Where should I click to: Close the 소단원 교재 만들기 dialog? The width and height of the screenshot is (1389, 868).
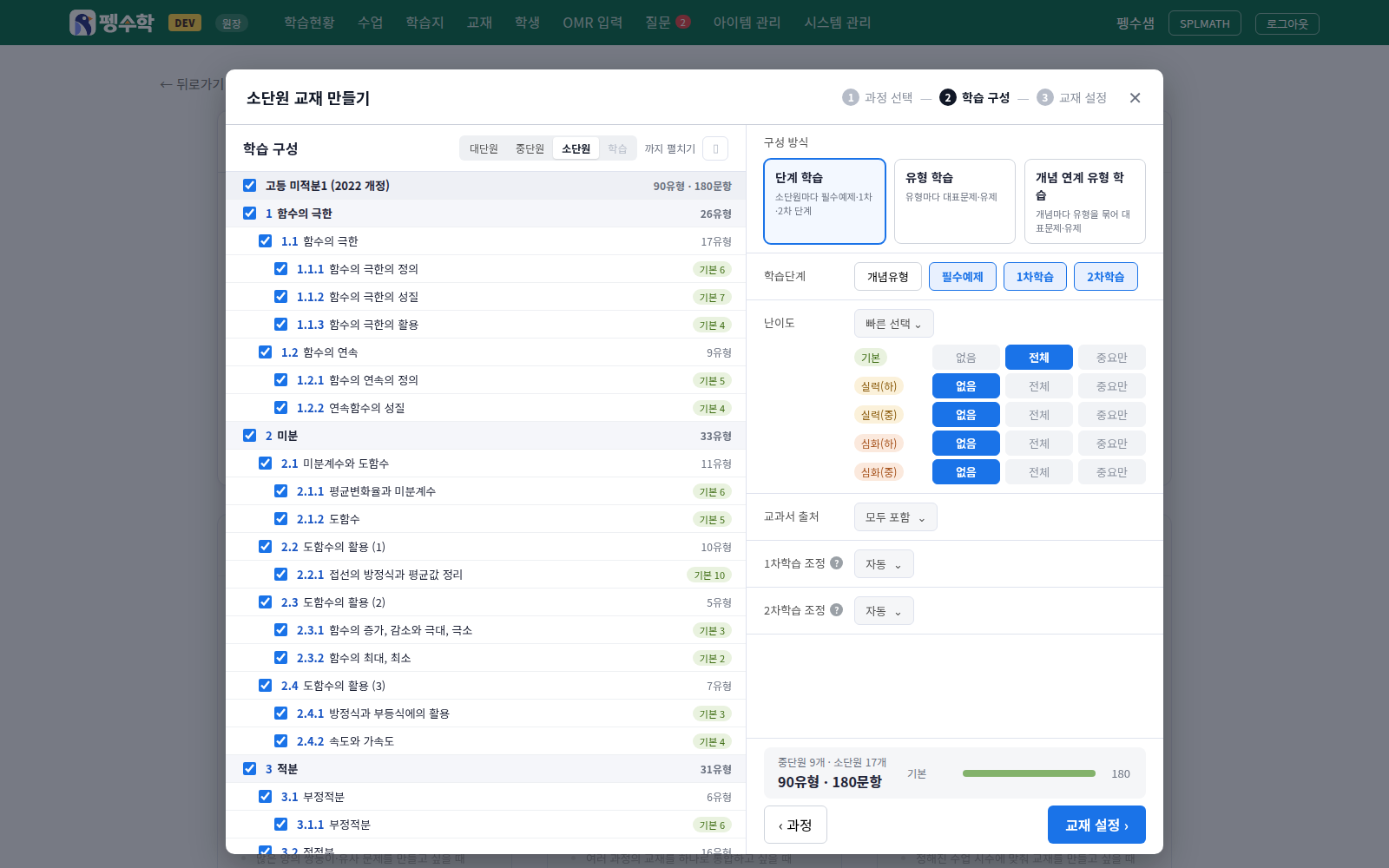(x=1135, y=98)
